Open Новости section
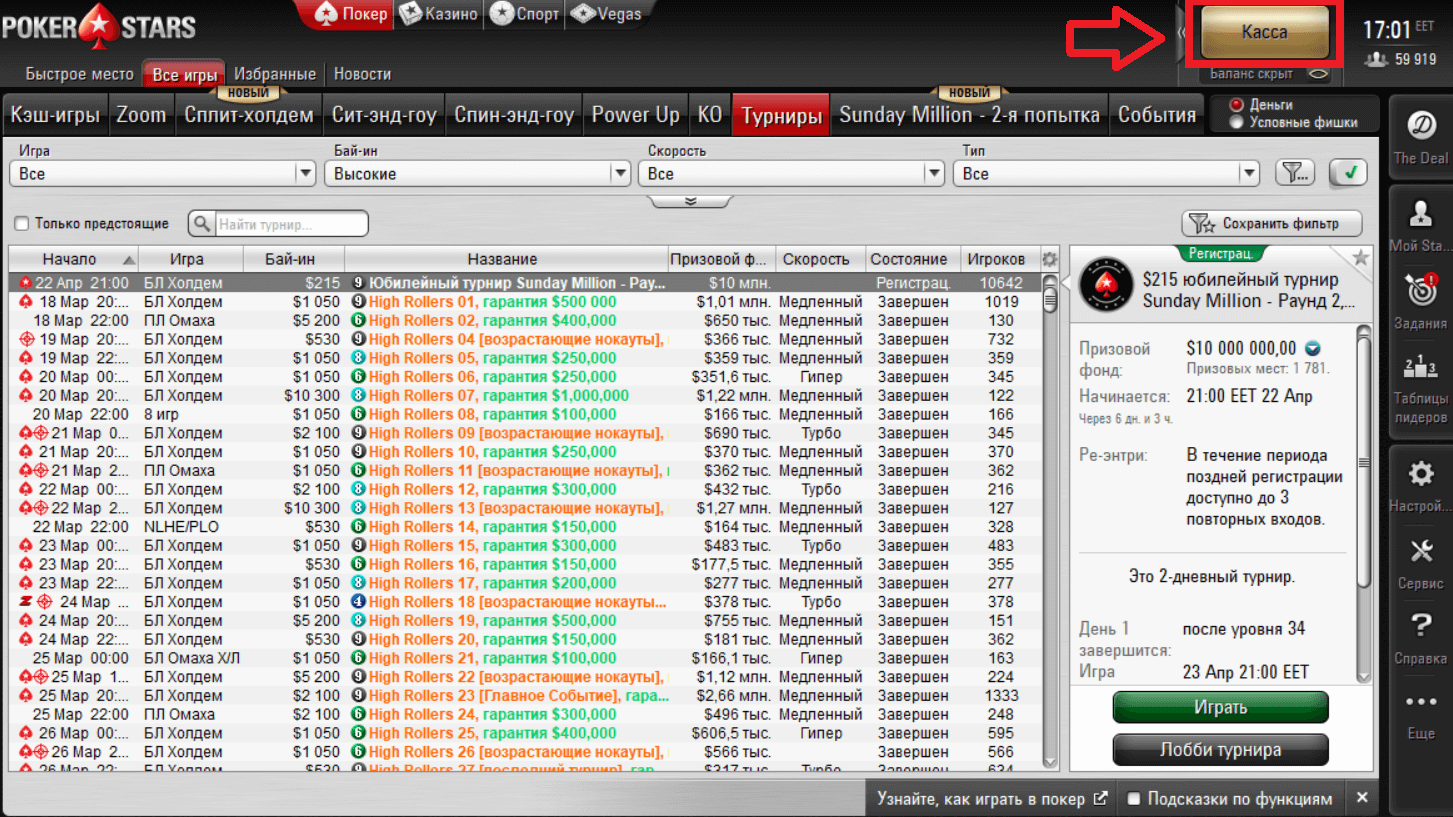The width and height of the screenshot is (1453, 817). [362, 74]
